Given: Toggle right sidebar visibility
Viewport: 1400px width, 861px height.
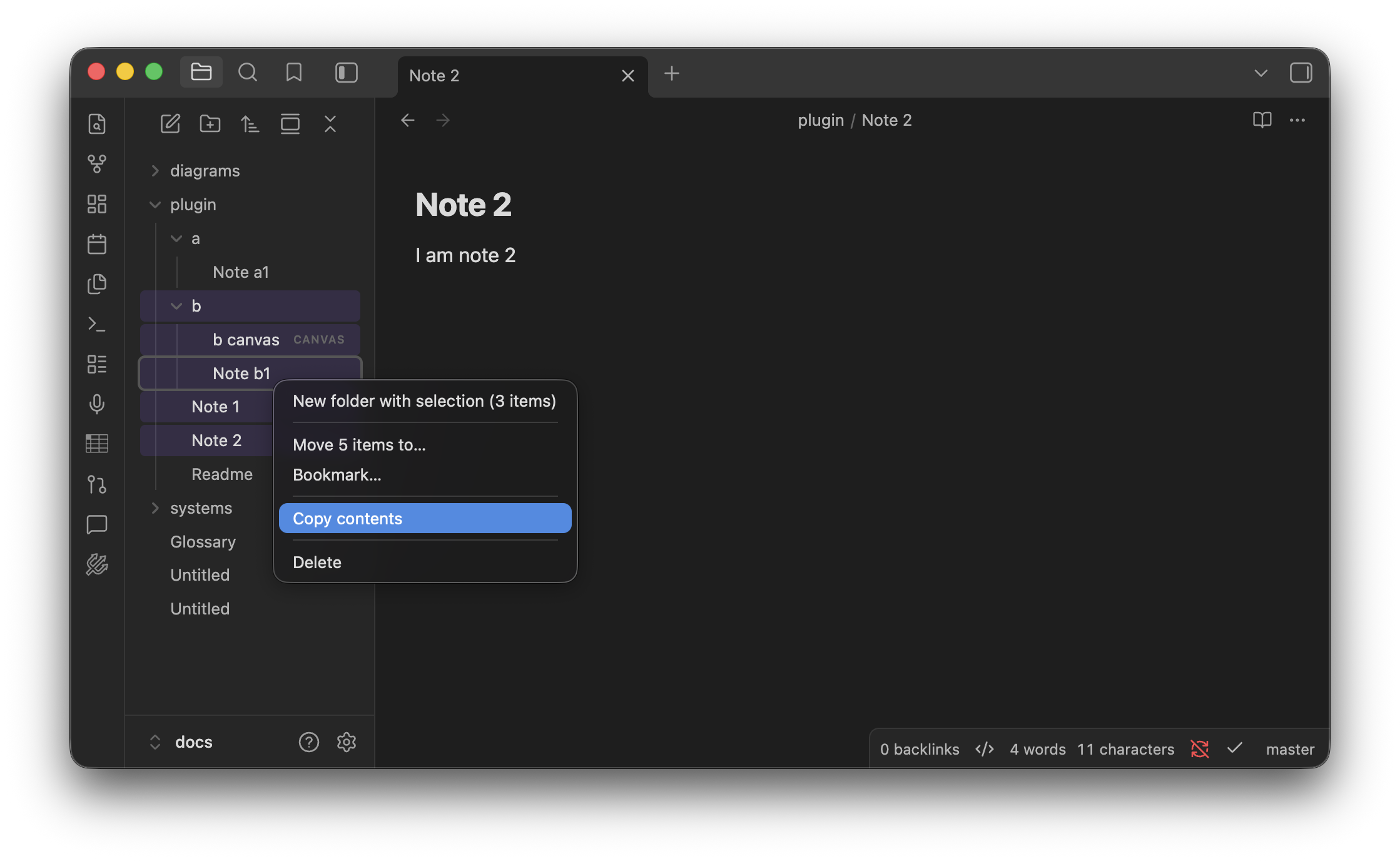Looking at the screenshot, I should pos(1301,73).
